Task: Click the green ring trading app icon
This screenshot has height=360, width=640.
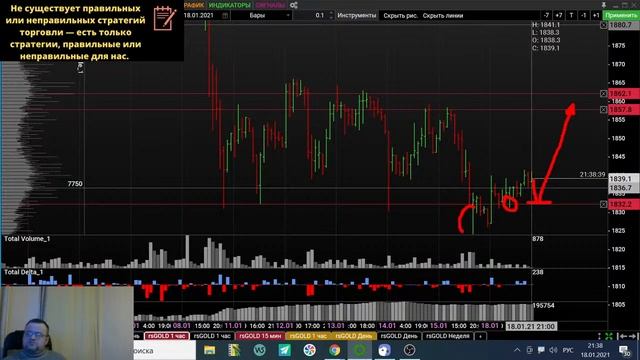Action: [x=360, y=350]
